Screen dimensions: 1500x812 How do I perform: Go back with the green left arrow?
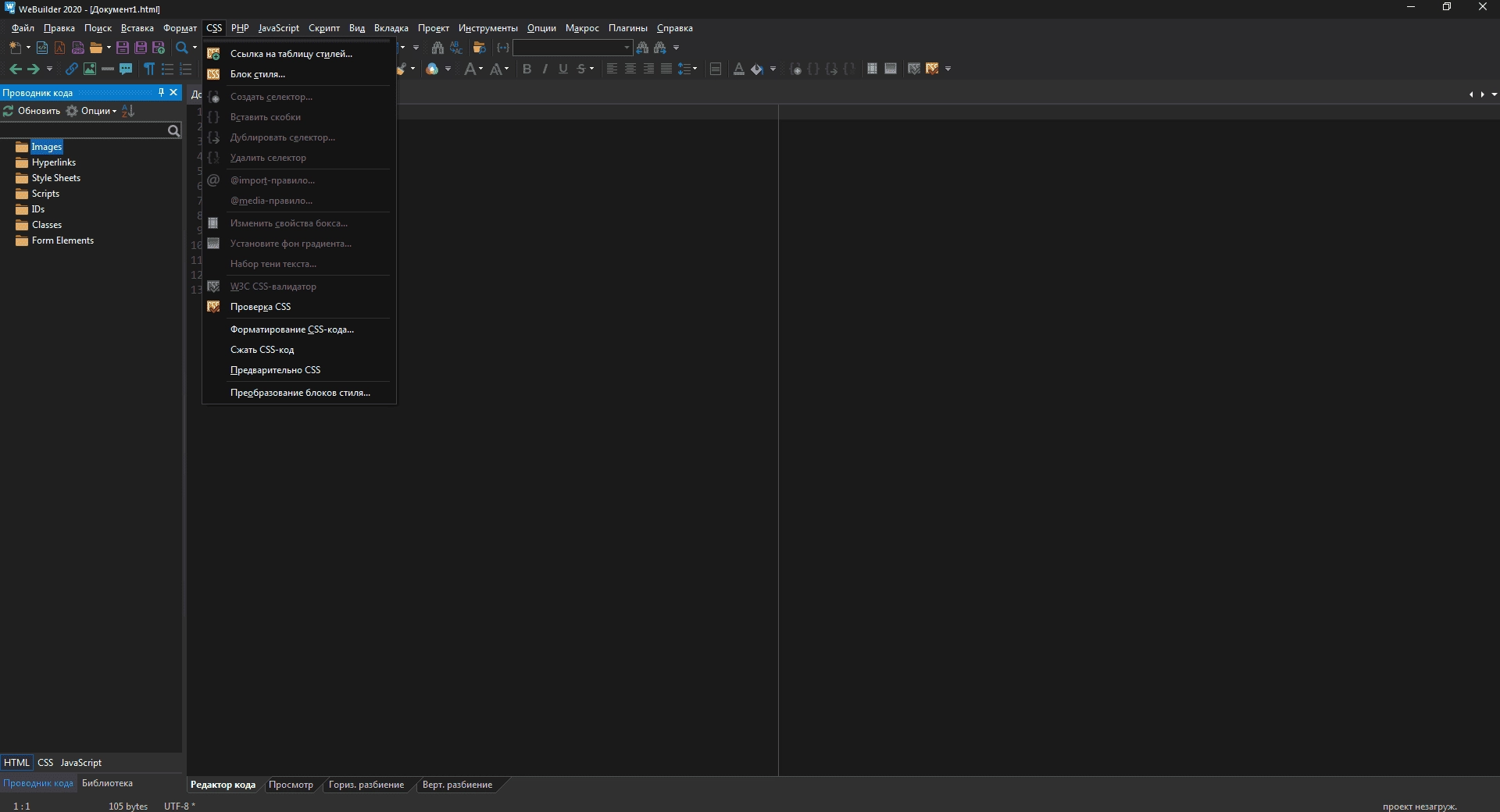pyautogui.click(x=15, y=69)
